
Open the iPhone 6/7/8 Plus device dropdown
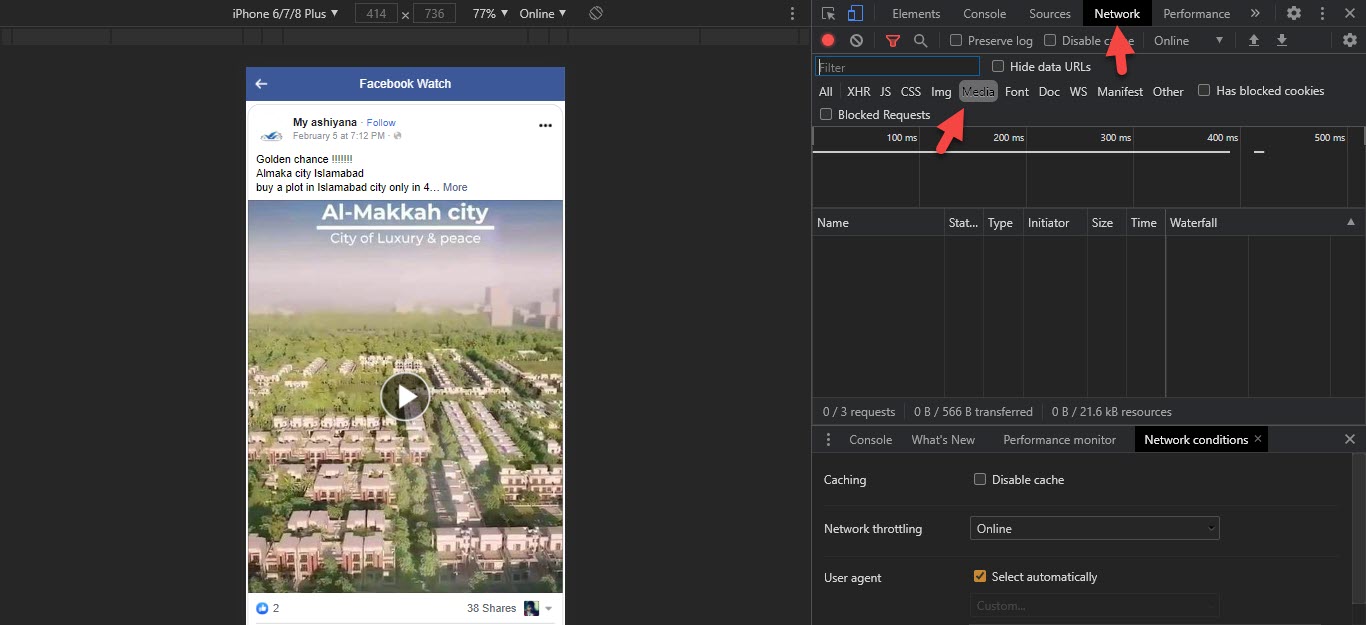285,14
